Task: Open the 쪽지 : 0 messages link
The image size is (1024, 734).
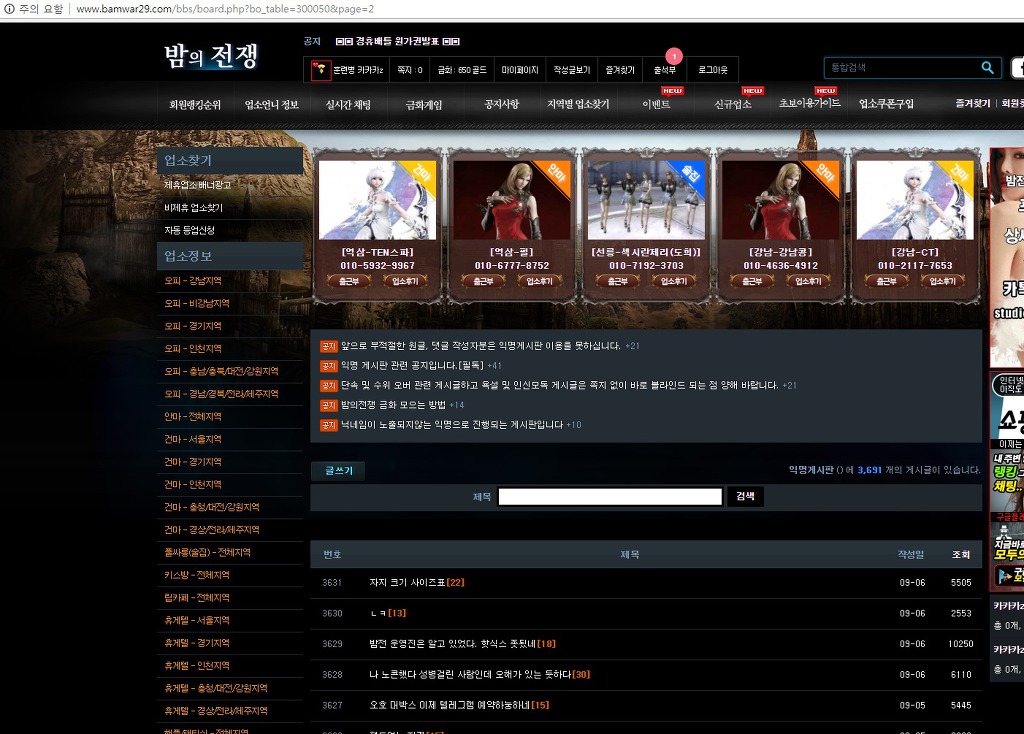Action: pyautogui.click(x=410, y=70)
